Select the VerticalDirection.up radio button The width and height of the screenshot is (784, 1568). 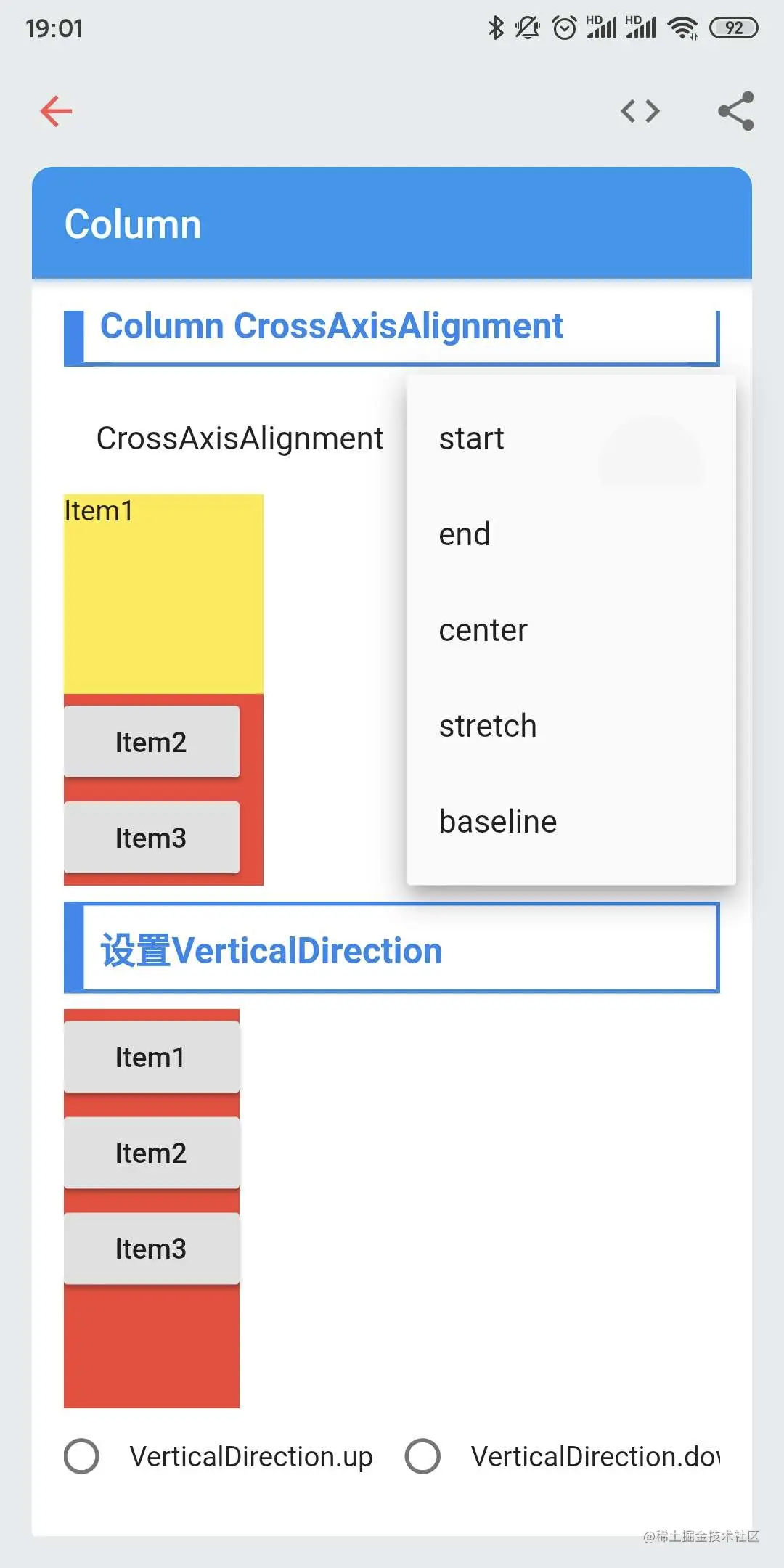[82, 1456]
